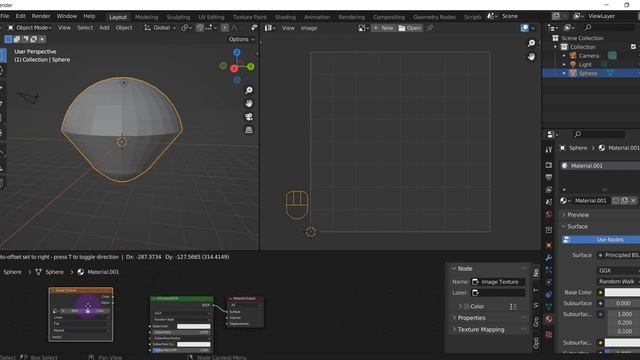640x360 pixels.
Task: Click the image editor zoom icon
Action: click(531, 43)
